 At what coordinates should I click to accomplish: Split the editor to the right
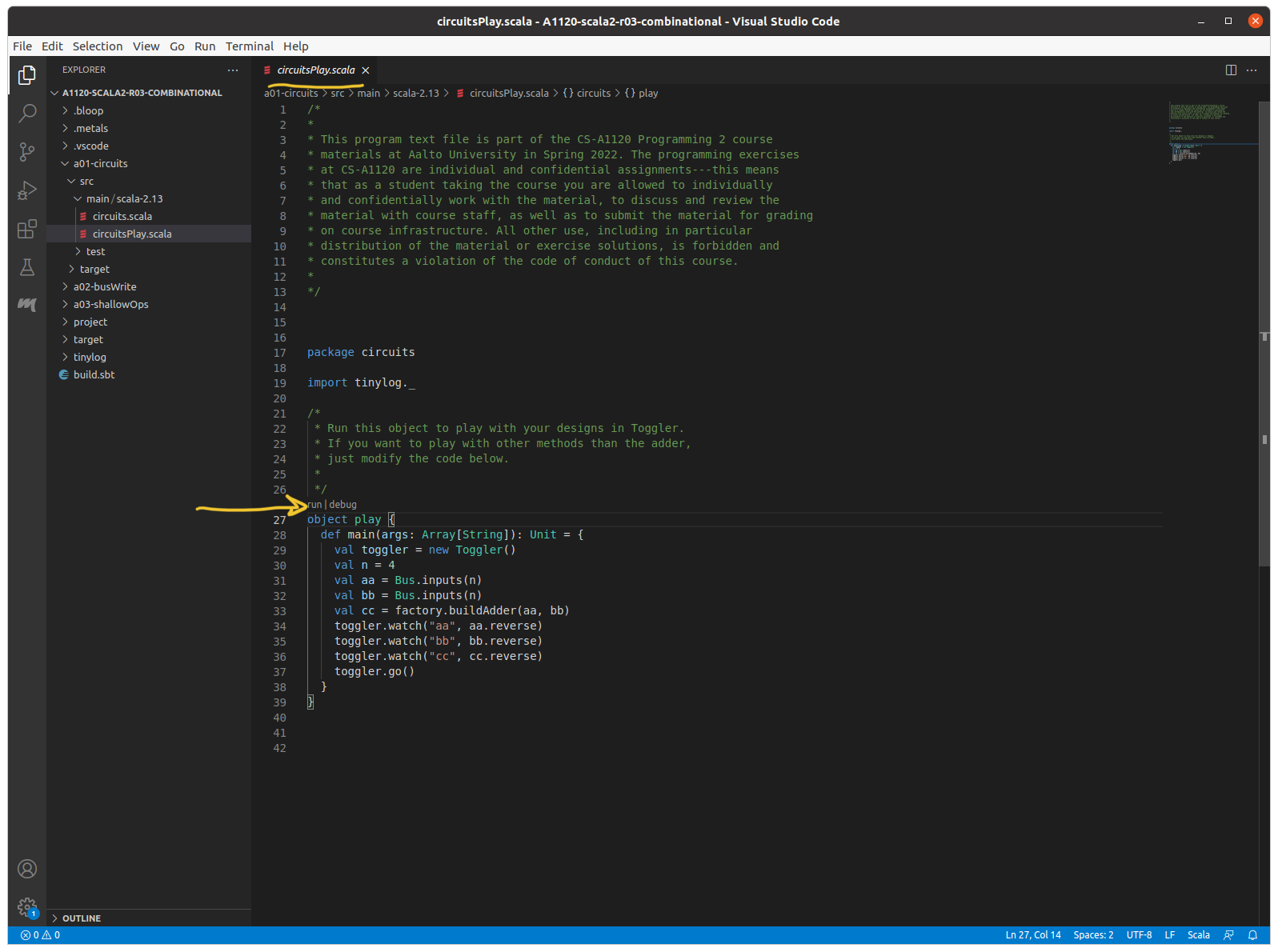click(1231, 70)
